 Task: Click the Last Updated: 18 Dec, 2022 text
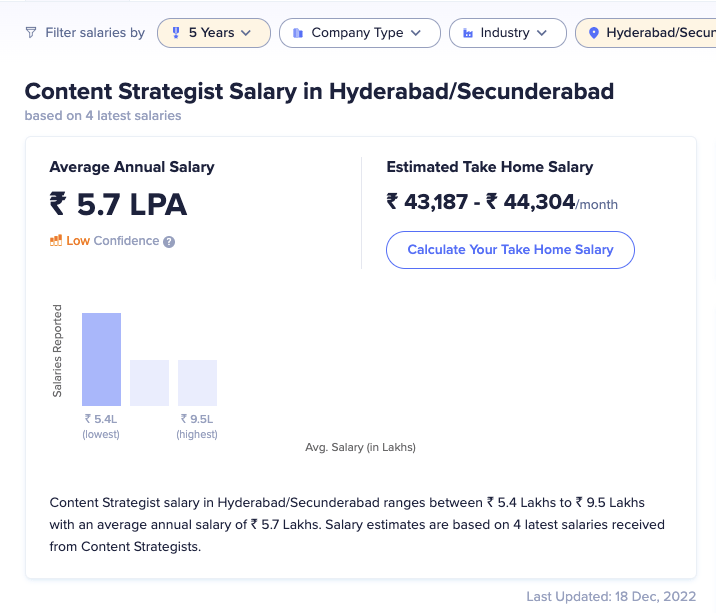pos(611,597)
